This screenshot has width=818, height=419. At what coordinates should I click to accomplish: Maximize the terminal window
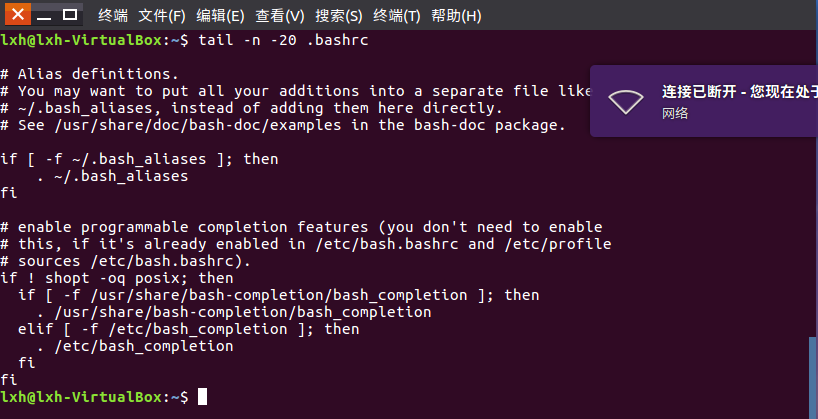71,15
